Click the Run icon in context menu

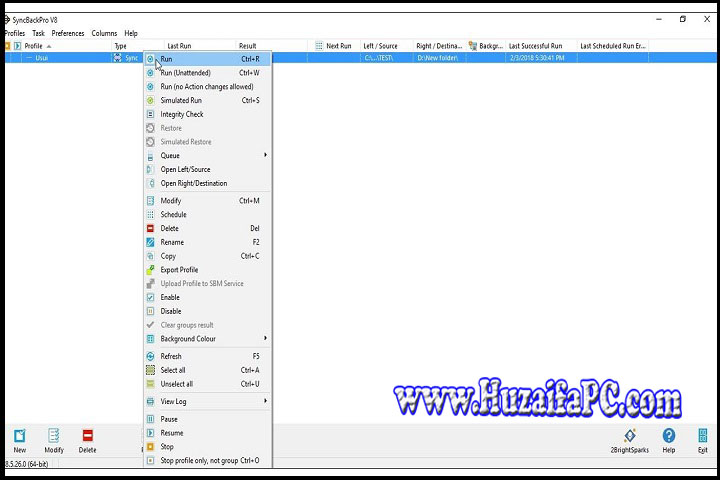[150, 59]
